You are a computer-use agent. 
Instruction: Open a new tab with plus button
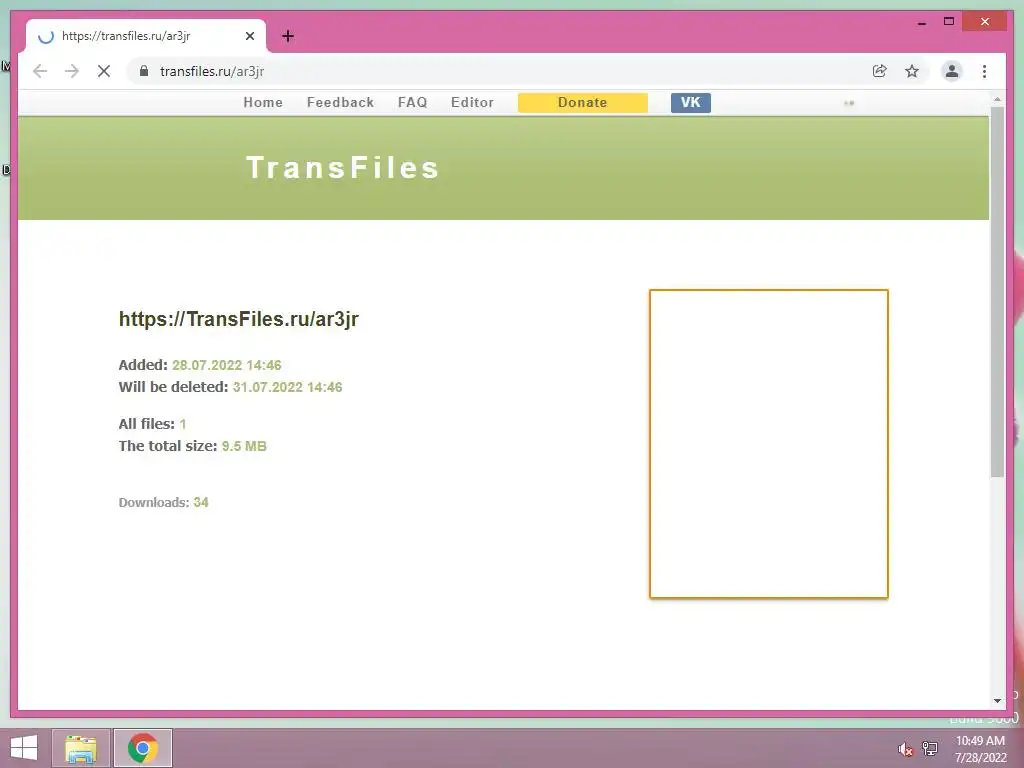(x=288, y=36)
